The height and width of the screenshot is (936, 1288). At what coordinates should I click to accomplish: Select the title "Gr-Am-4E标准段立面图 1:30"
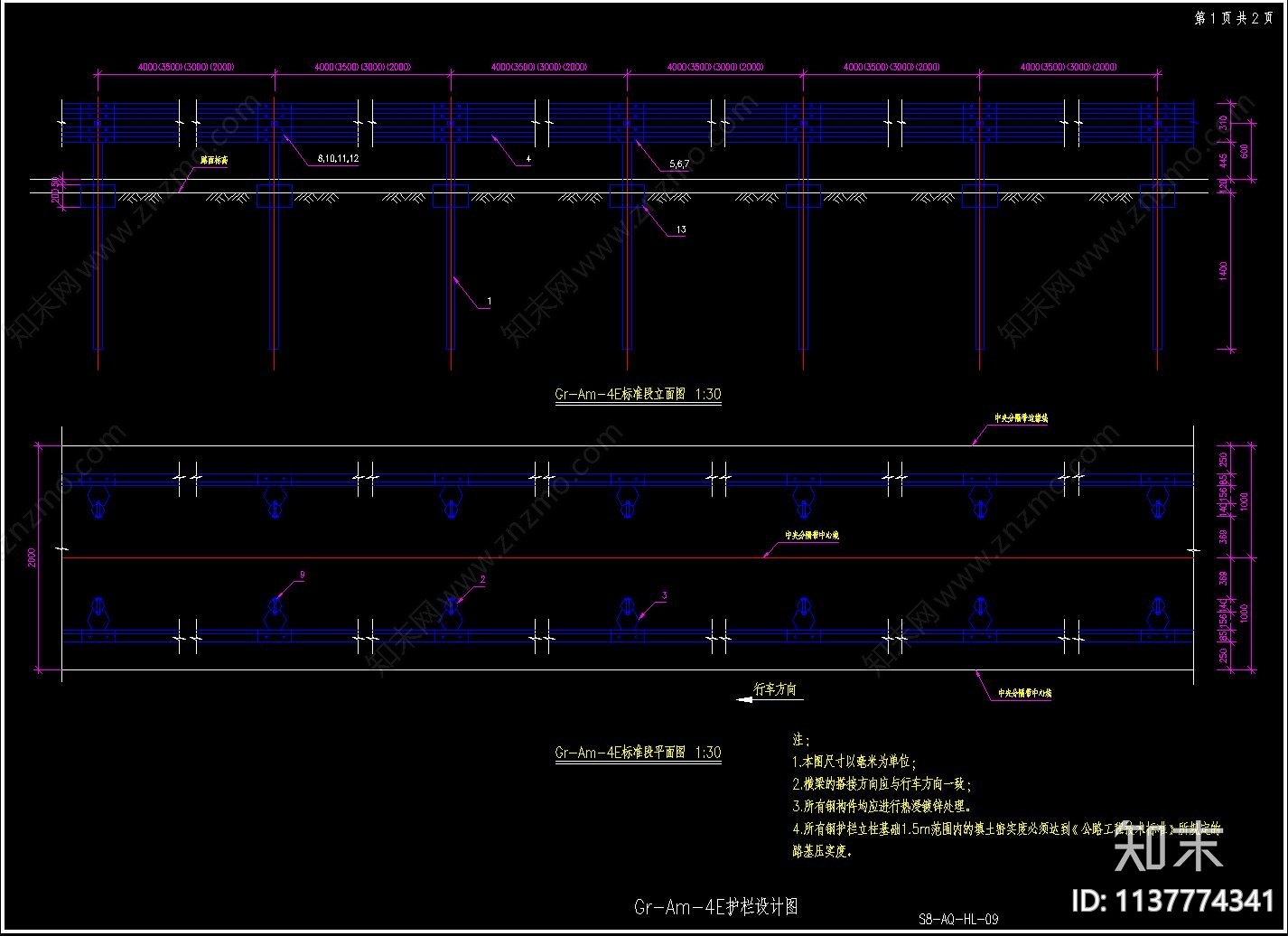638,394
